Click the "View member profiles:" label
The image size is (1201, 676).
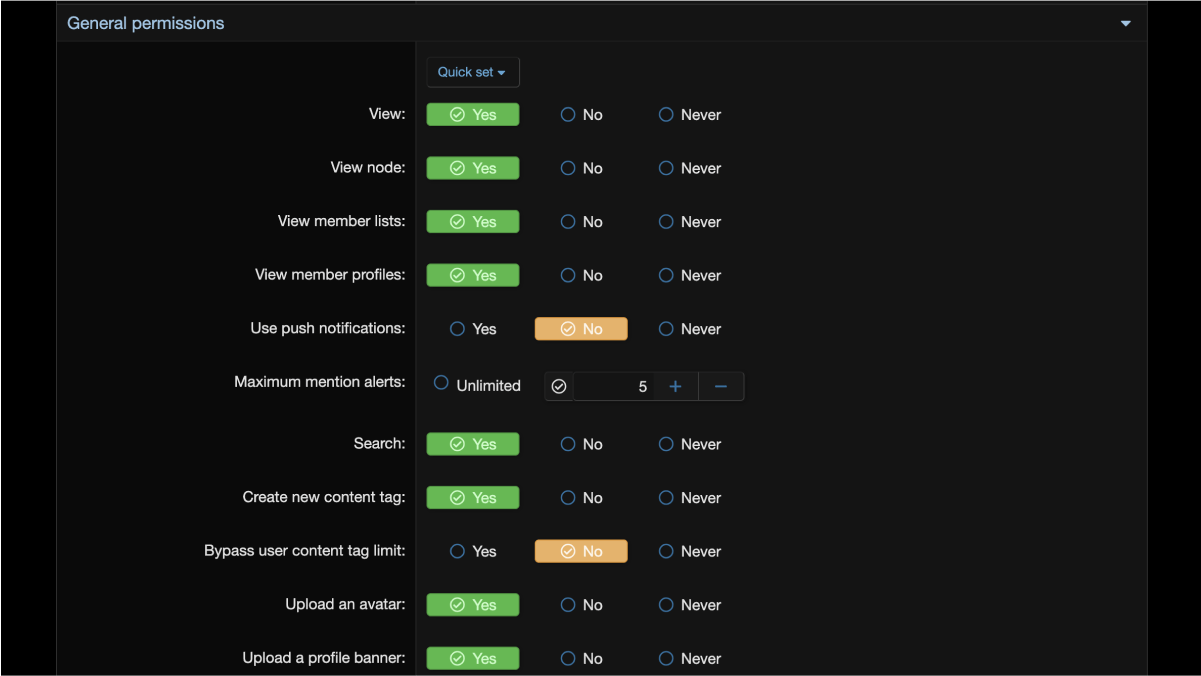point(331,274)
